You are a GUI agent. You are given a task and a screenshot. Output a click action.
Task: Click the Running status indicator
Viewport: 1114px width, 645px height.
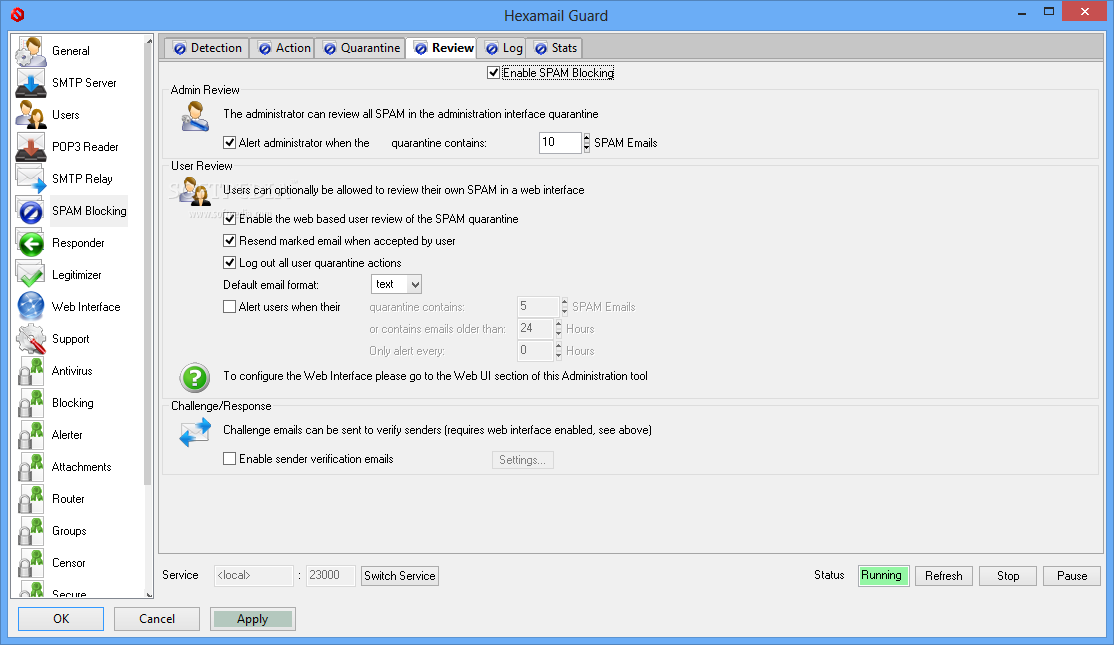(x=882, y=575)
